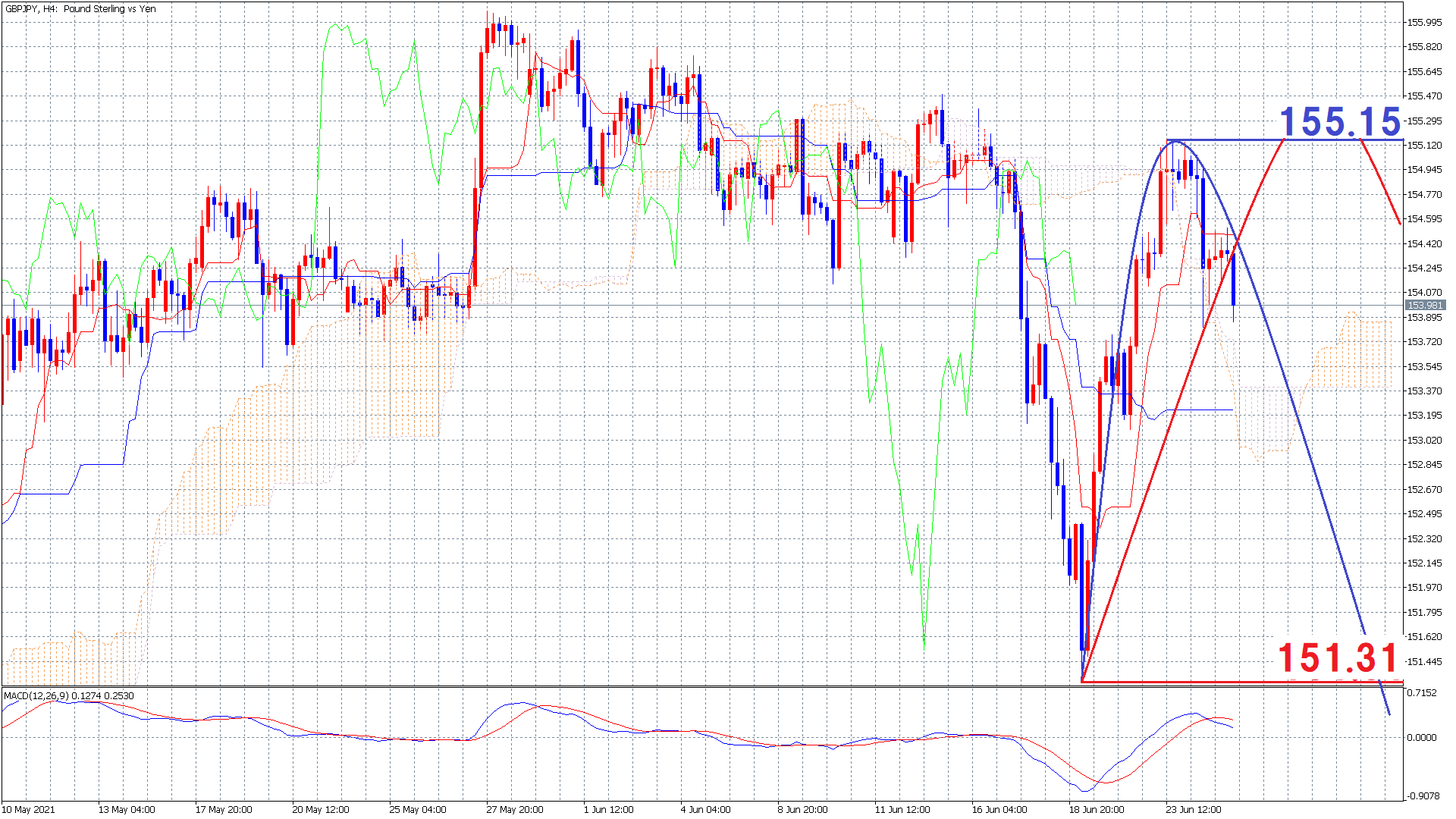Image resolution: width=1456 pixels, height=819 pixels.
Task: Select the blue 155.15 text label
Action: click(1340, 121)
